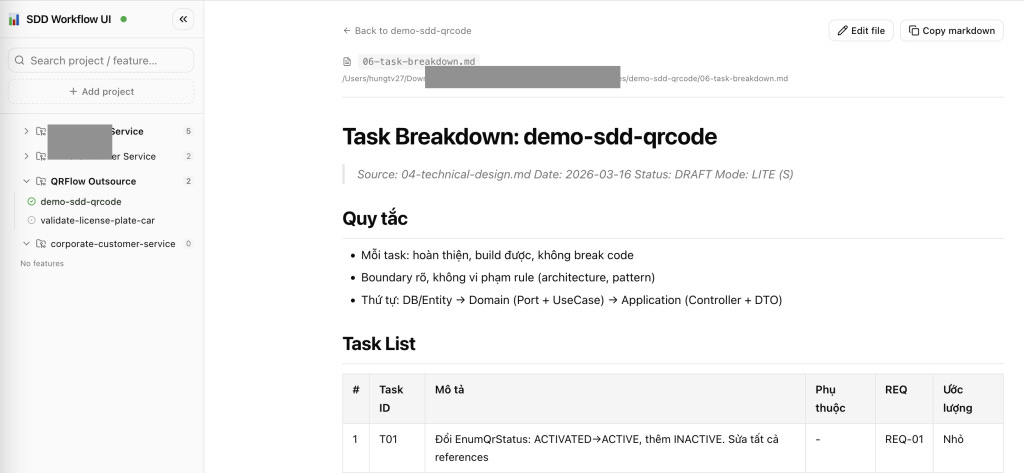Collapse the QRFlow Outsource project chevron
Screen dimensions: 1024x473
26,181
